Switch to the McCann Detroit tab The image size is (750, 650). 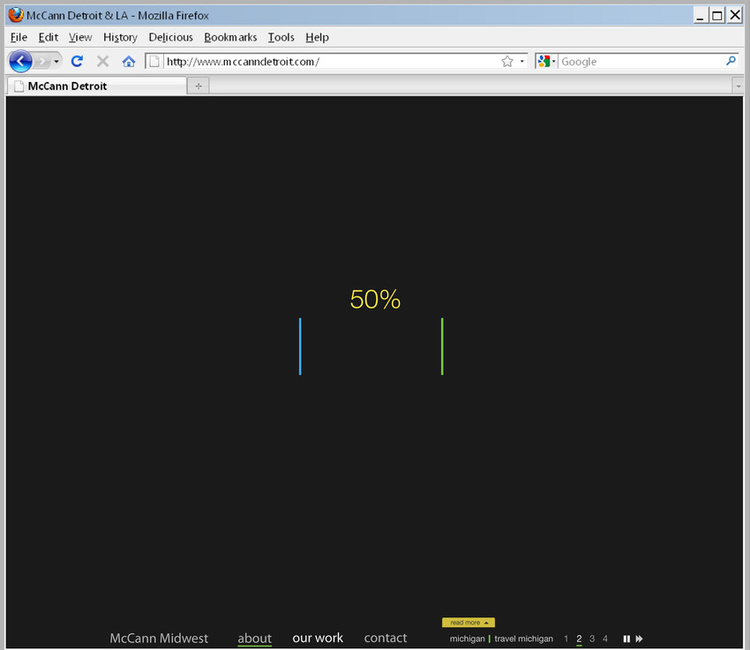(97, 86)
